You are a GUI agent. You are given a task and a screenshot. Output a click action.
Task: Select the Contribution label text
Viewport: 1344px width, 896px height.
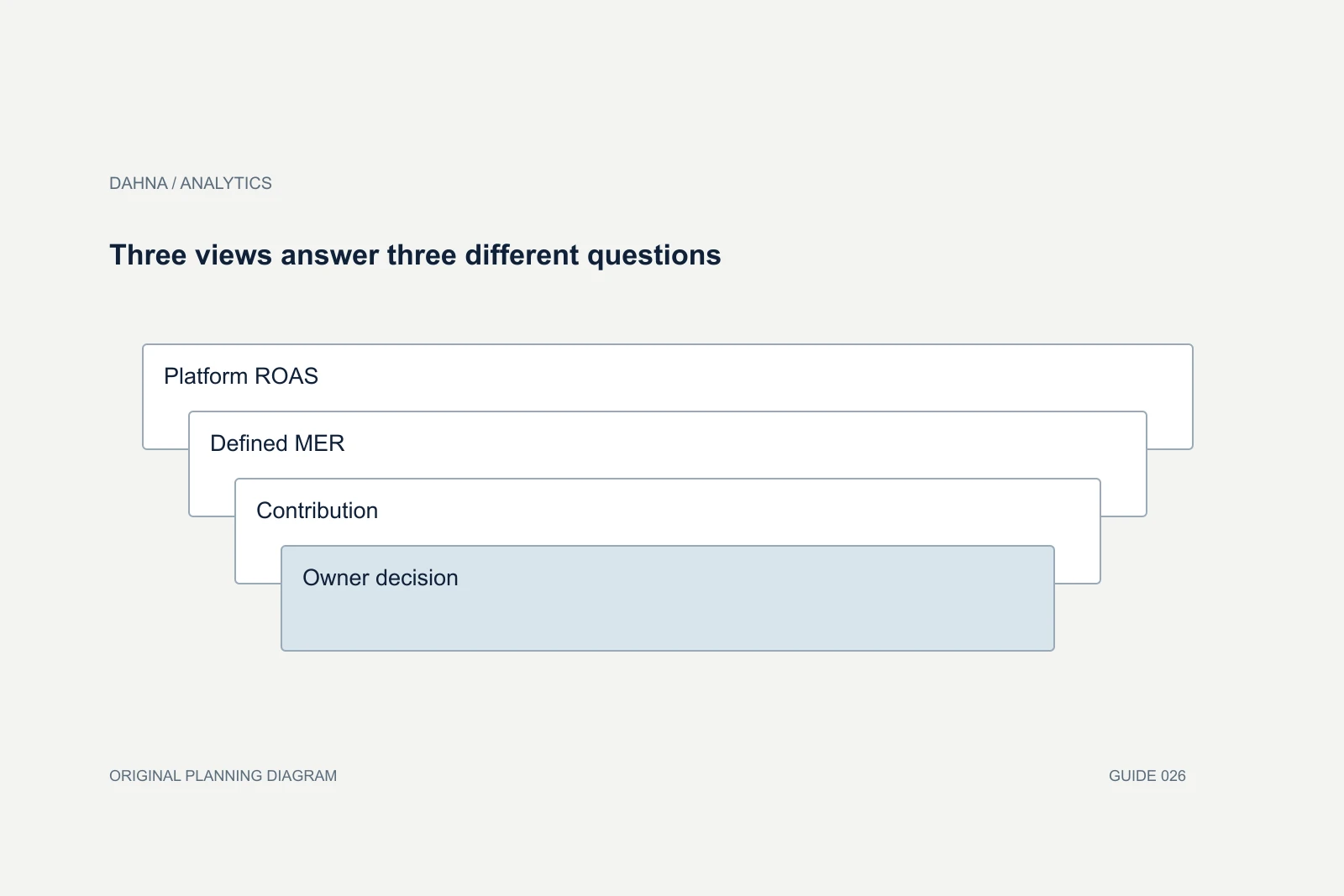tap(318, 511)
